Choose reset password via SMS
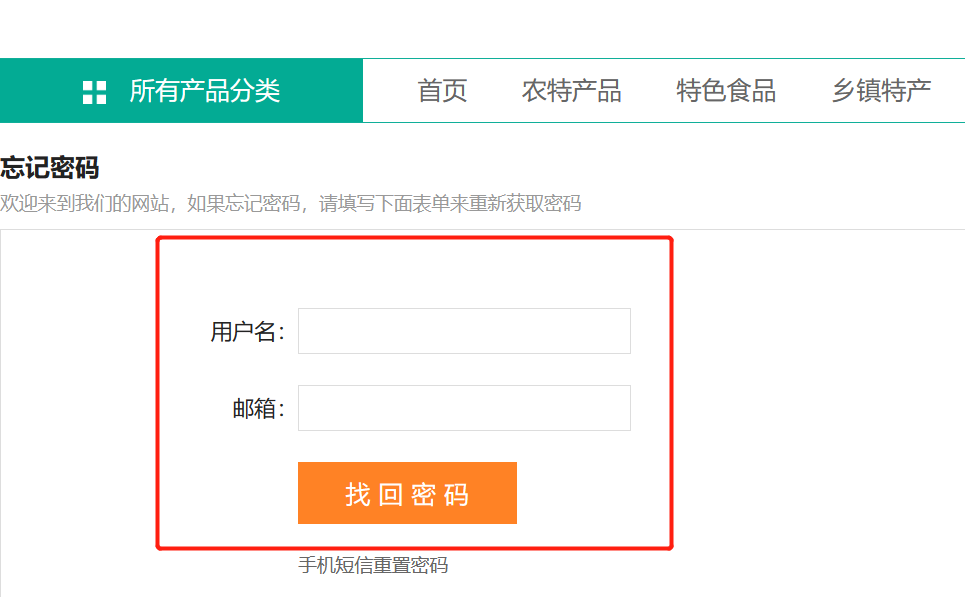 click(373, 565)
